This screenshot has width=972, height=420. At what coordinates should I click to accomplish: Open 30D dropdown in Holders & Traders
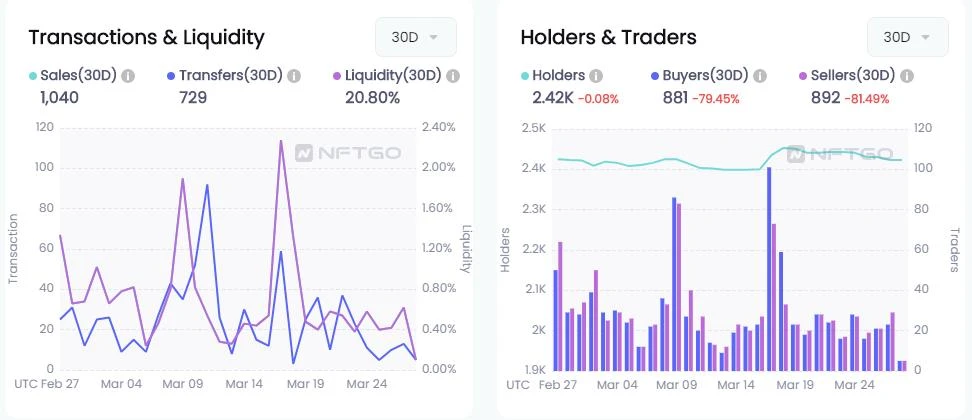click(x=908, y=37)
